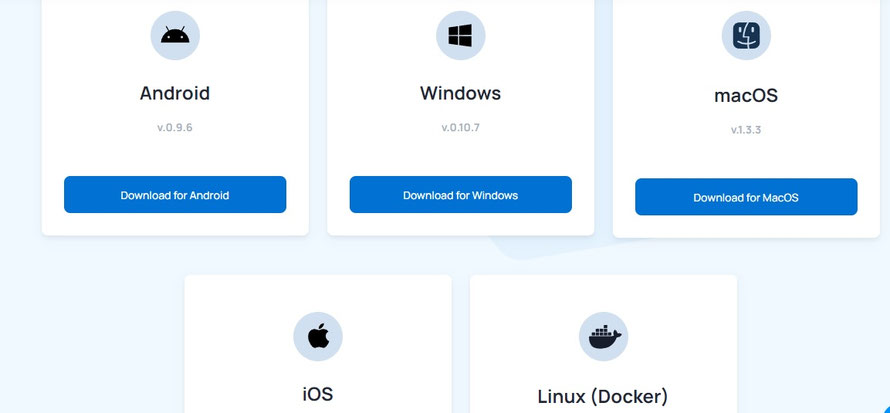
Task: Click the Windows version v.0.10.7 text
Action: click(x=460, y=127)
